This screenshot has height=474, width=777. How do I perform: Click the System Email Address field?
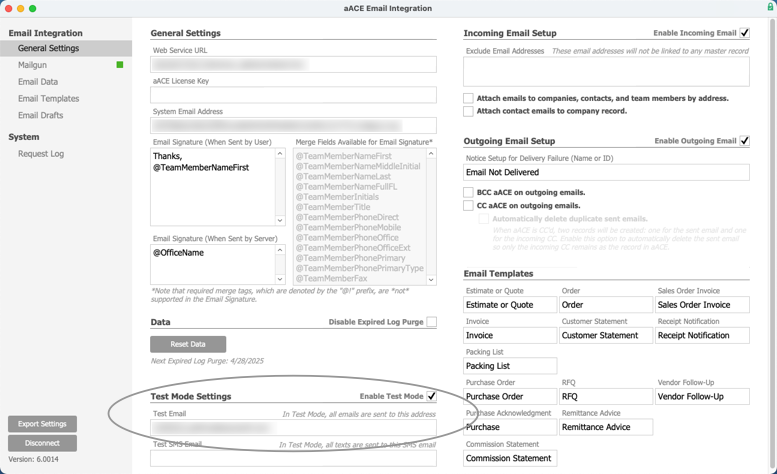[x=293, y=126]
